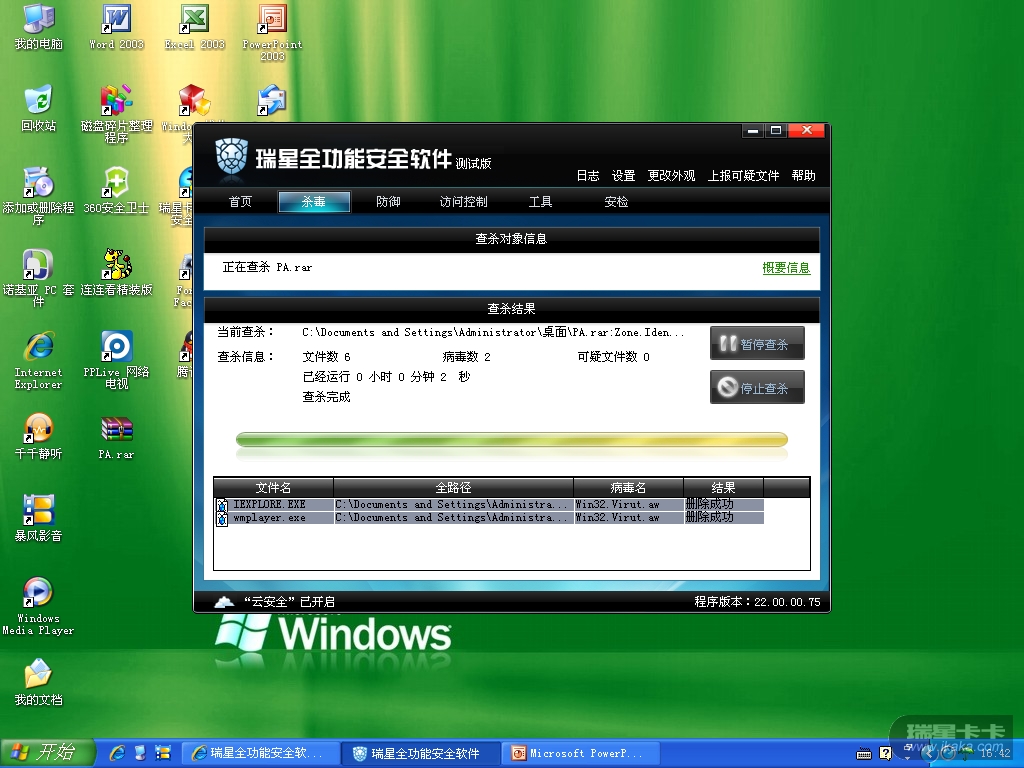1024x768 pixels.
Task: Open the 我的电脑 desktop icon
Action: pyautogui.click(x=38, y=27)
